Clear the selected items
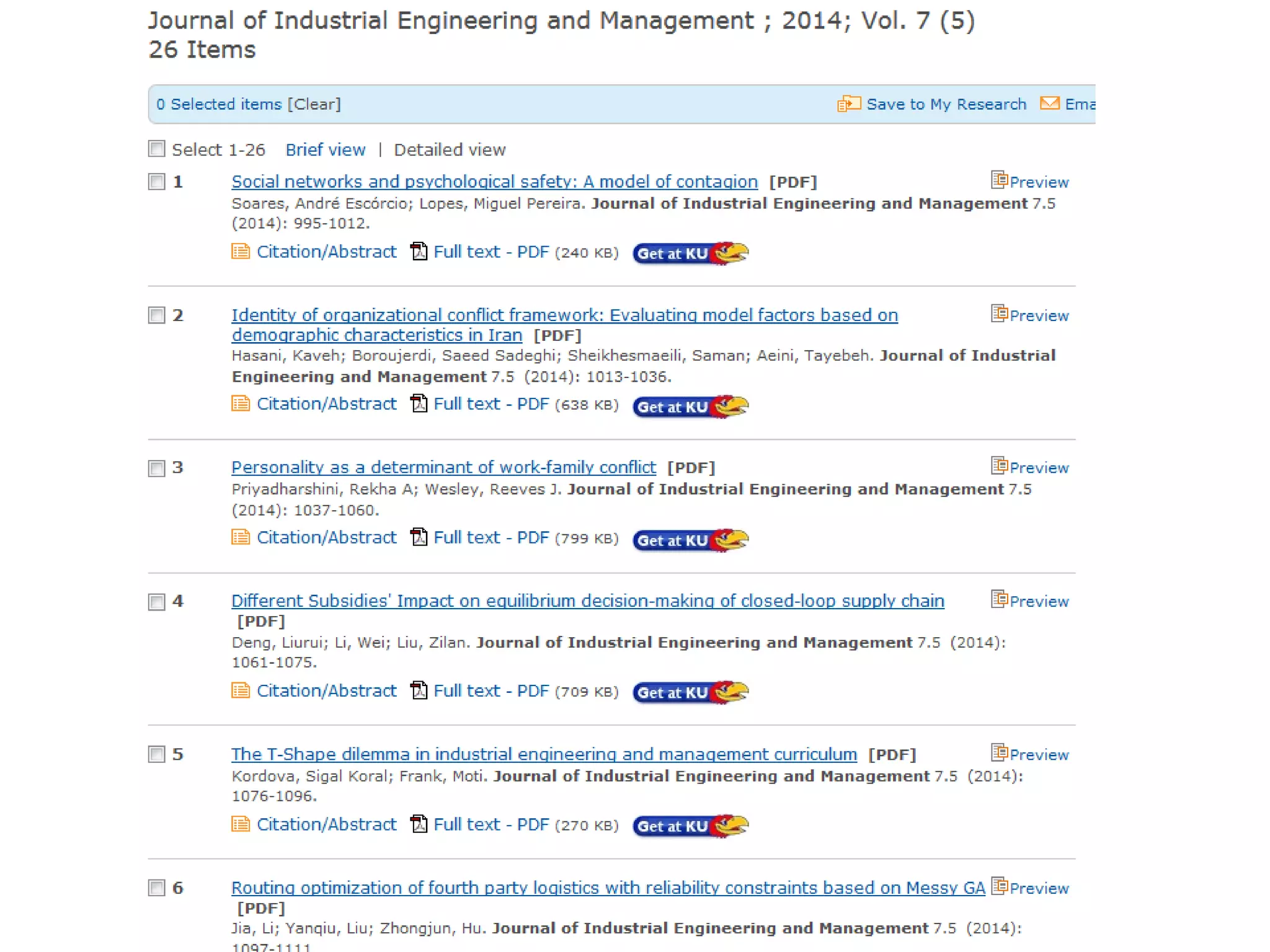 click(x=314, y=104)
